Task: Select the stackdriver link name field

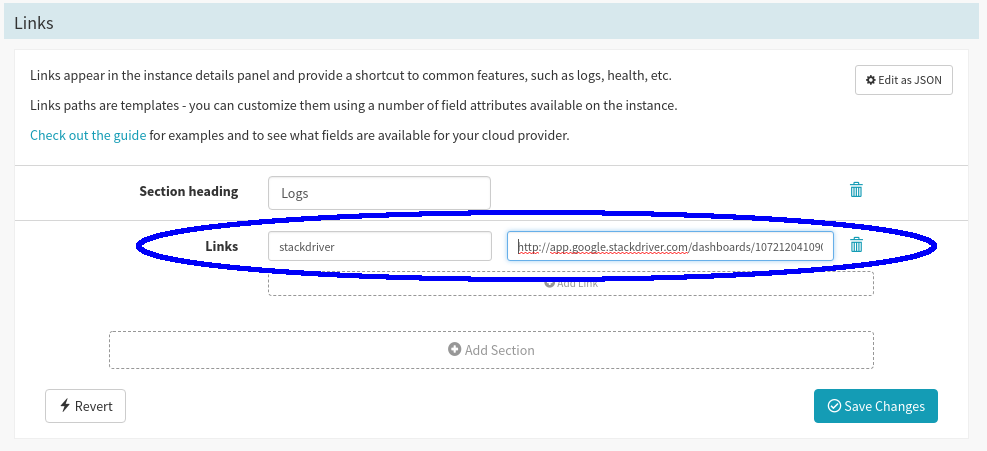Action: [380, 246]
